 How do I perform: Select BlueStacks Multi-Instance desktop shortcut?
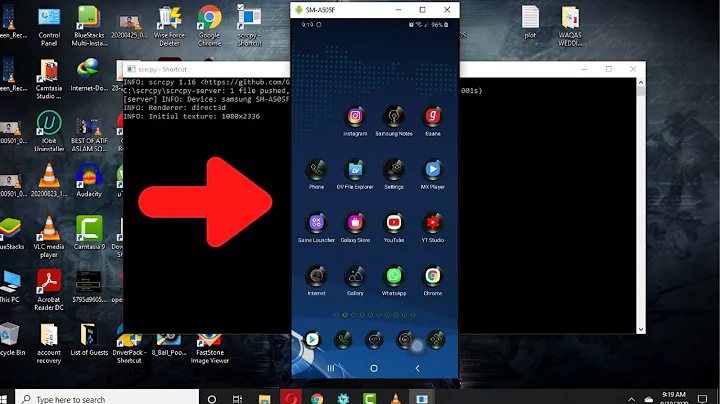(89, 26)
